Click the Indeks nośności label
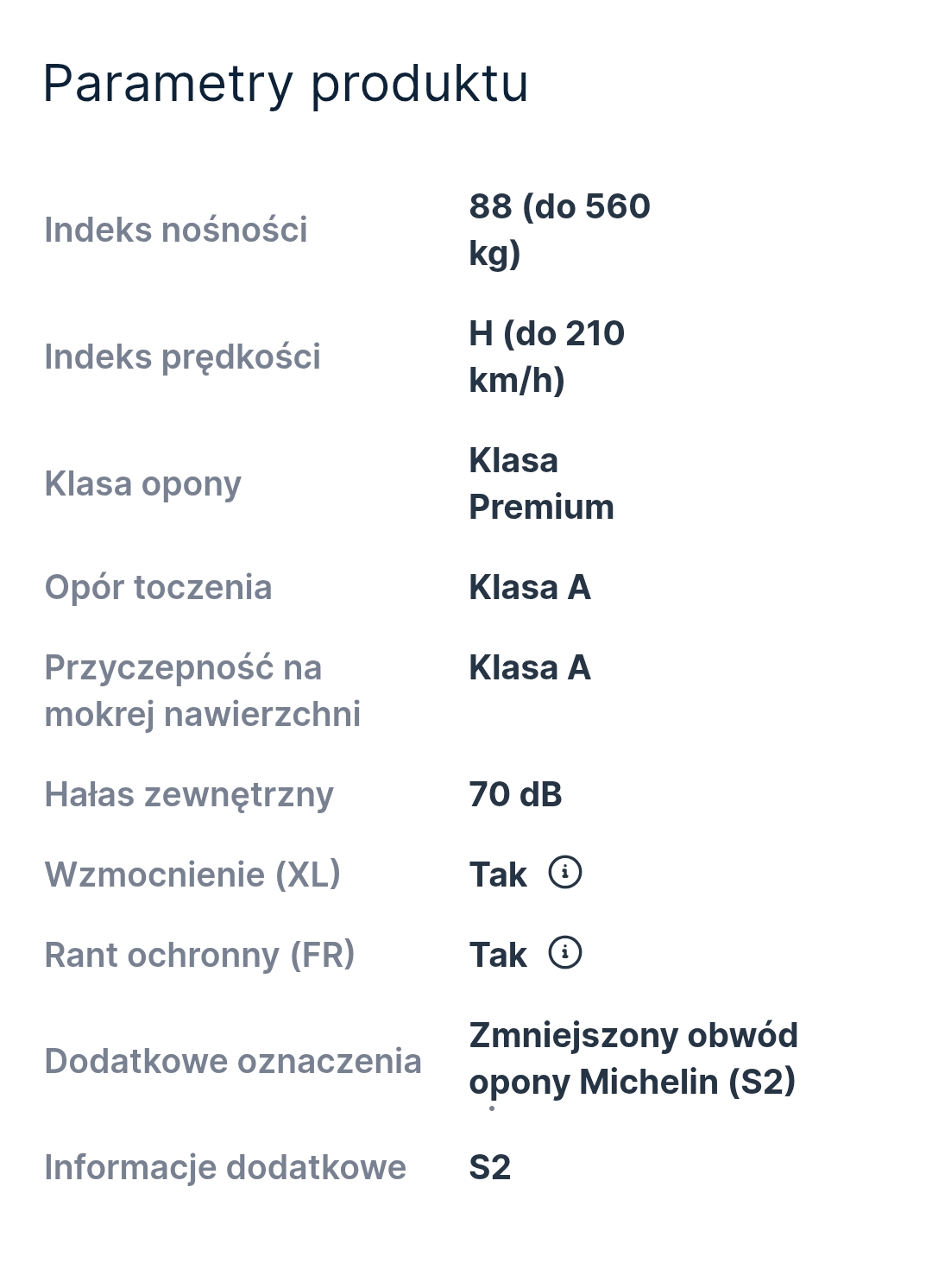 176,230
